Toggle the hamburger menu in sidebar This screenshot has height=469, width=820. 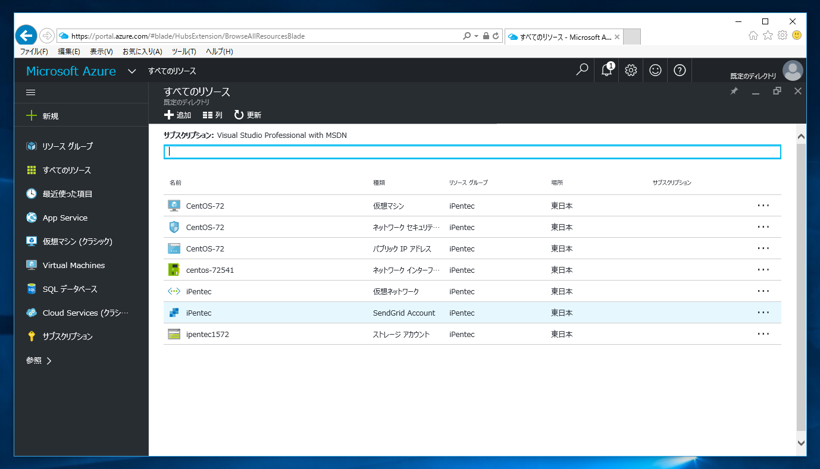(x=31, y=92)
